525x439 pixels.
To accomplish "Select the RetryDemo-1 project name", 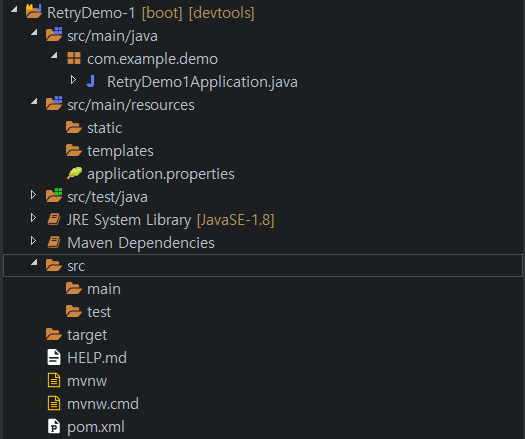I will coord(91,13).
